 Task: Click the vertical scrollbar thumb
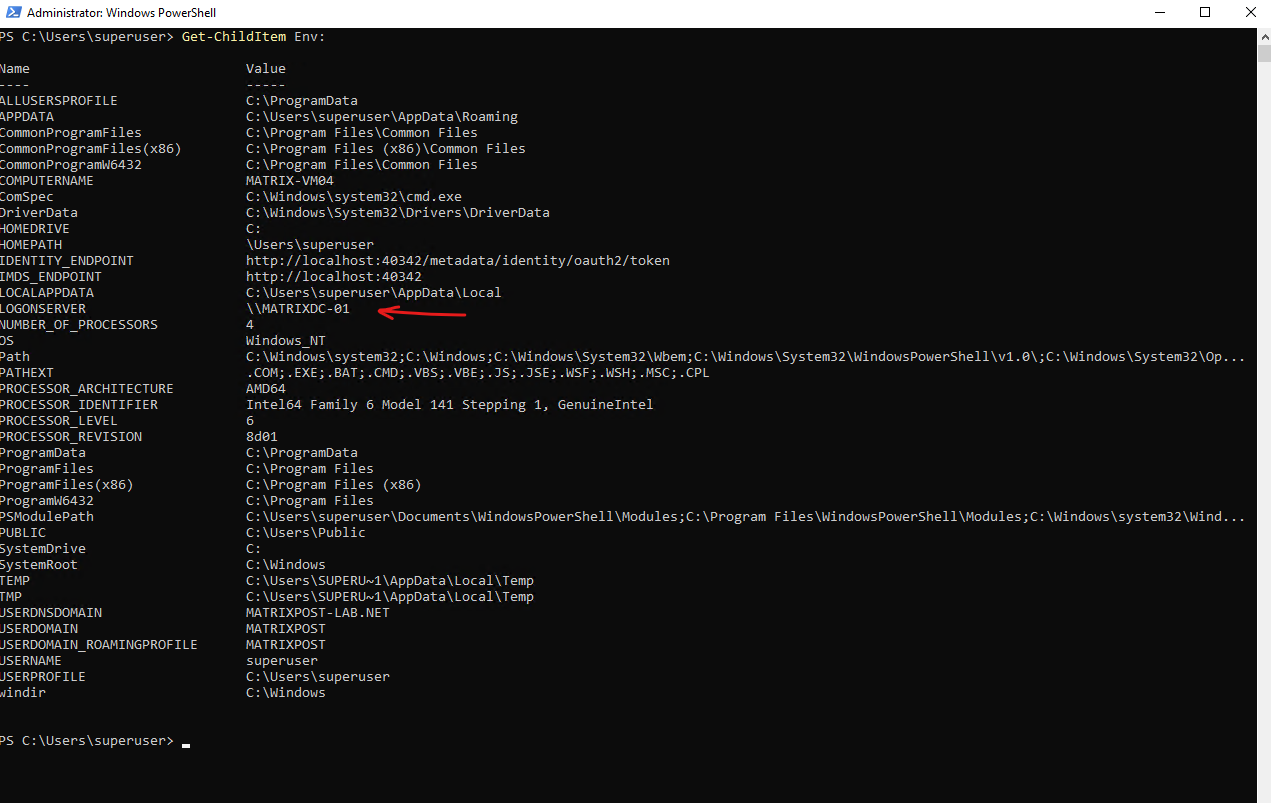1263,53
